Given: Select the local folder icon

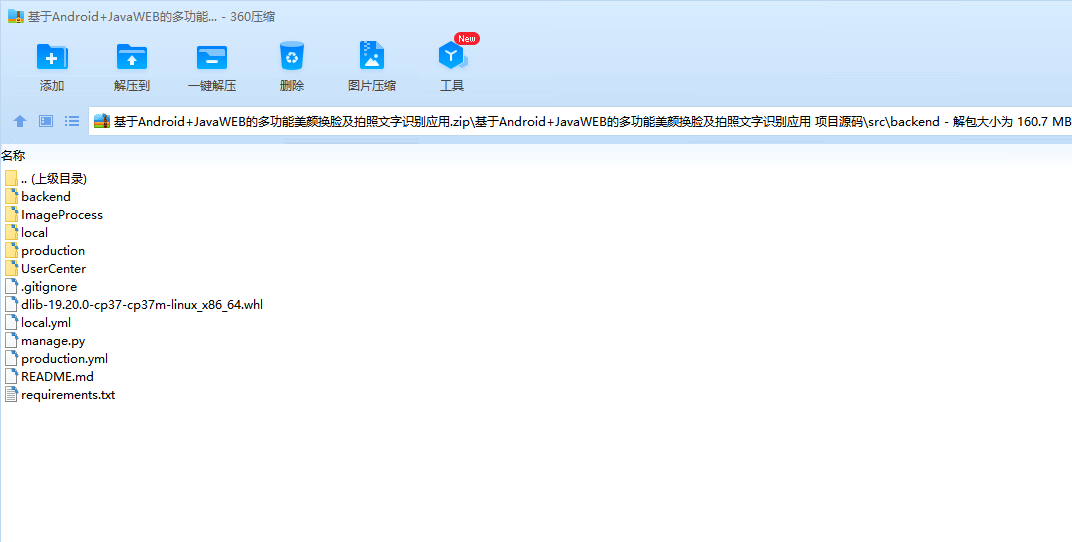Looking at the screenshot, I should click(x=11, y=232).
